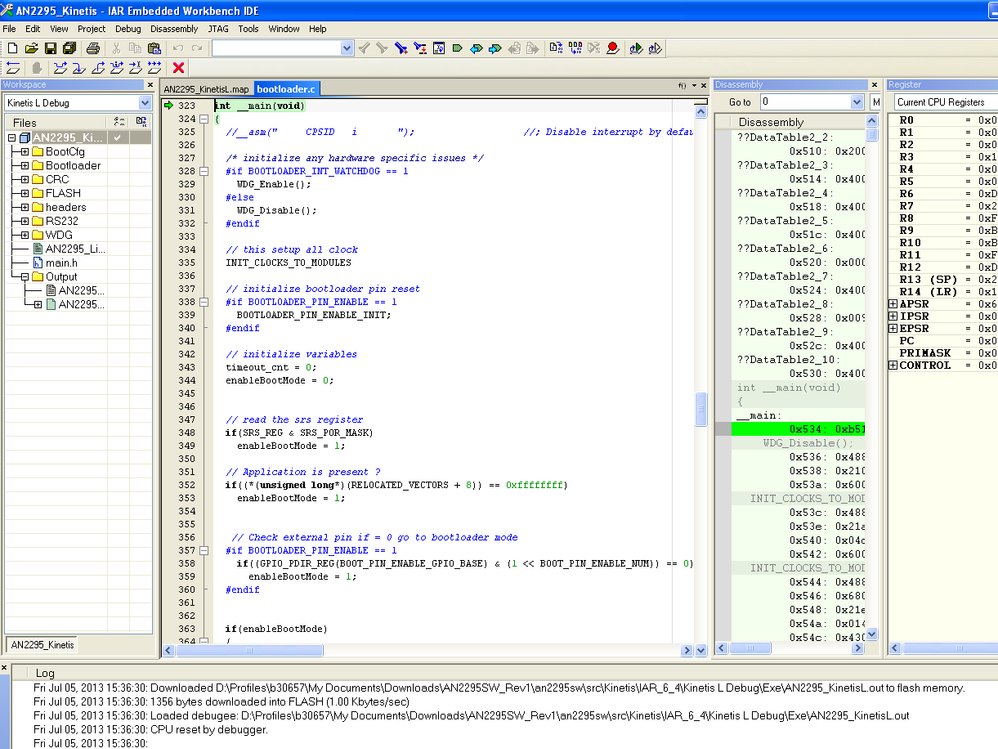Image resolution: width=998 pixels, height=749 pixels.
Task: Open the Kinetis L Debug configuration dropdown
Action: click(144, 103)
